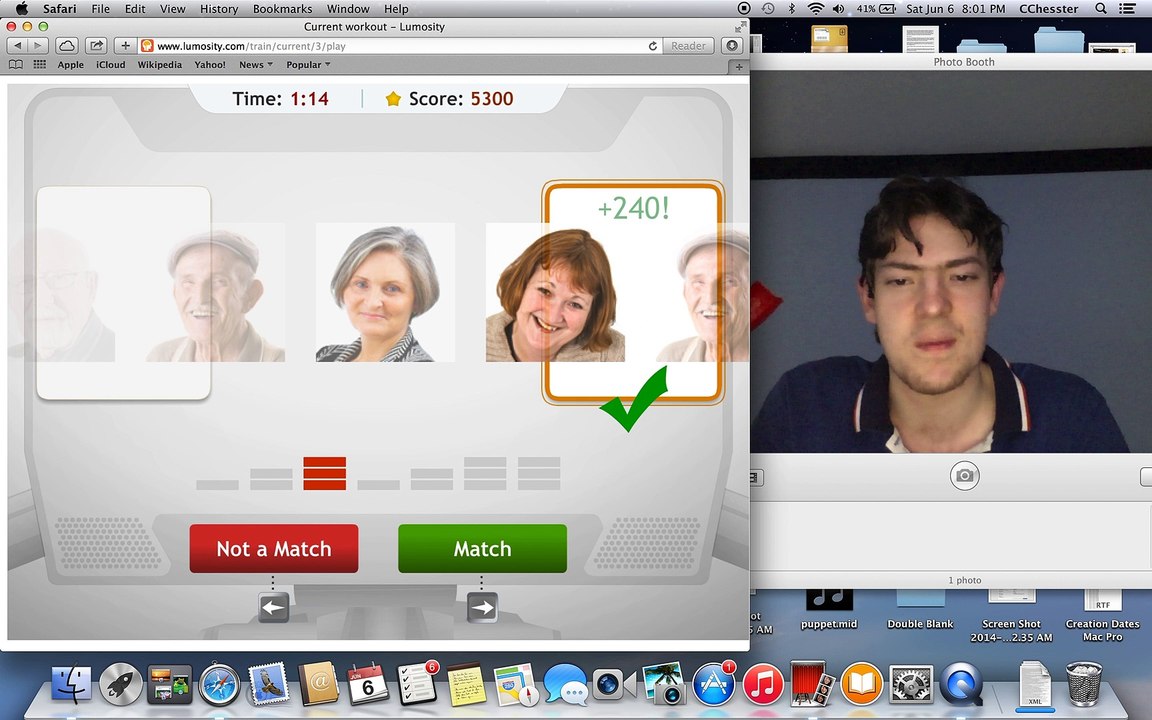Open Wi-Fi status menu
Image resolution: width=1152 pixels, height=720 pixels.
[x=815, y=9]
